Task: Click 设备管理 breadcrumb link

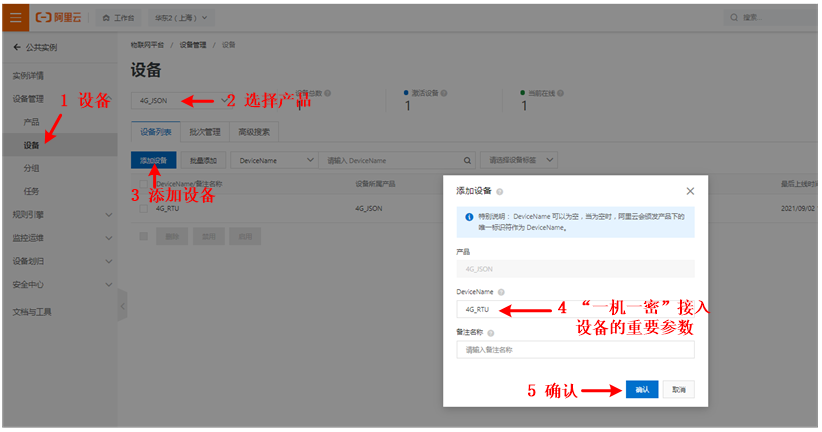Action: (x=193, y=45)
